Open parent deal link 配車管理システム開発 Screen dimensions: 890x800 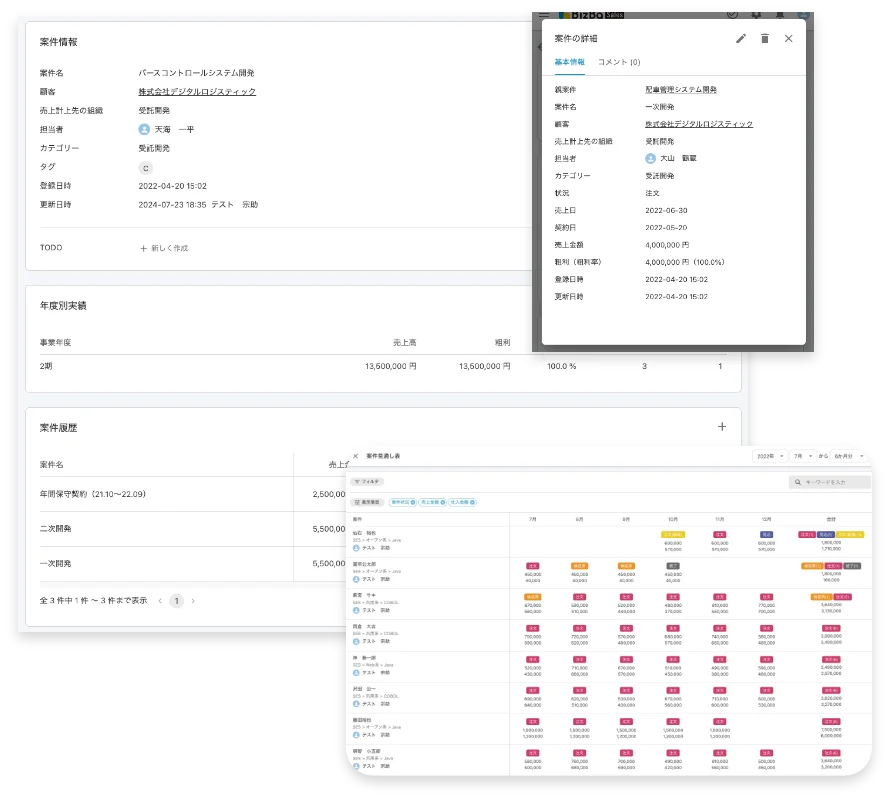[681, 90]
